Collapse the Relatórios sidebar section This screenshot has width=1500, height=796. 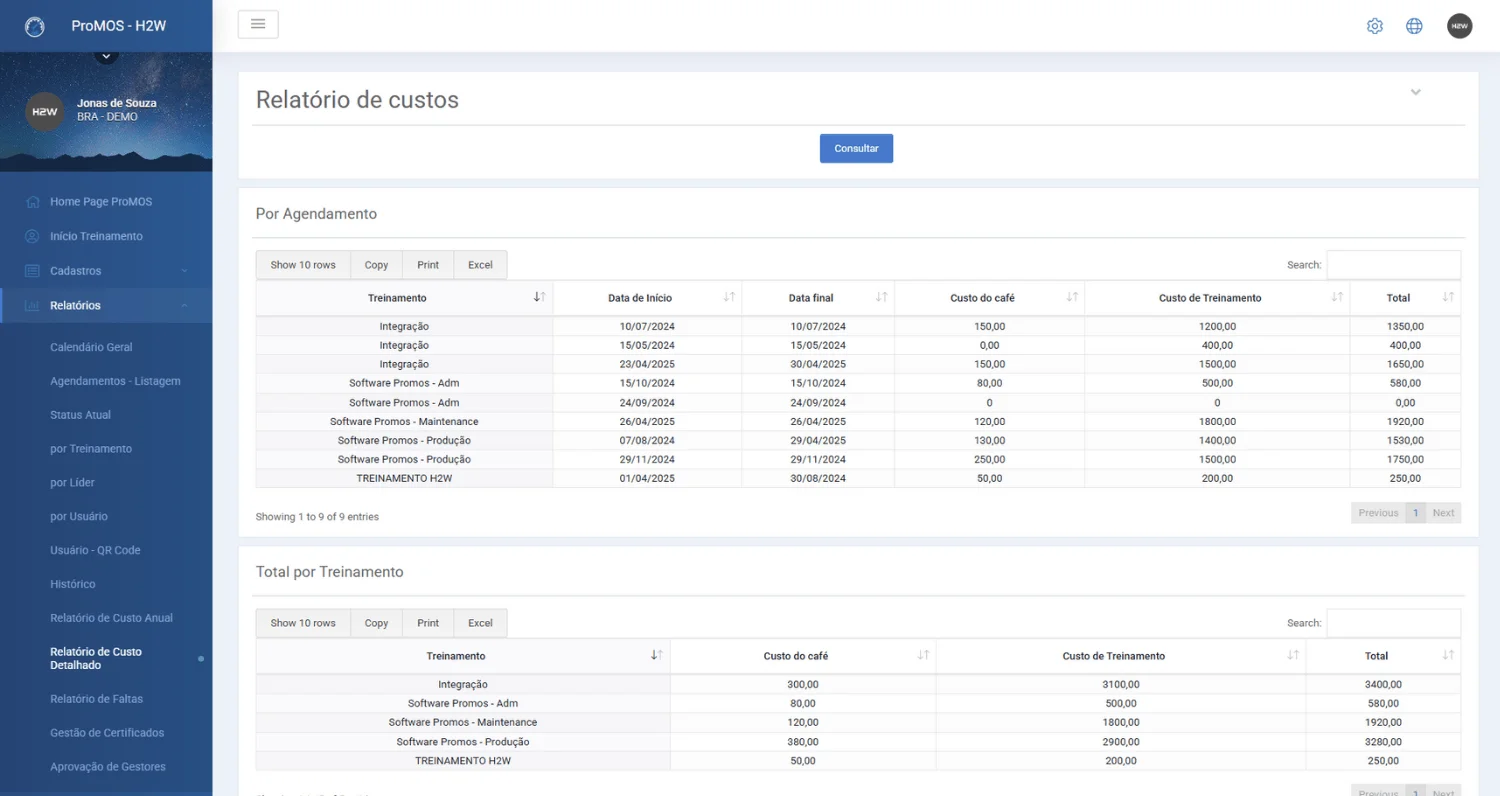tap(106, 305)
